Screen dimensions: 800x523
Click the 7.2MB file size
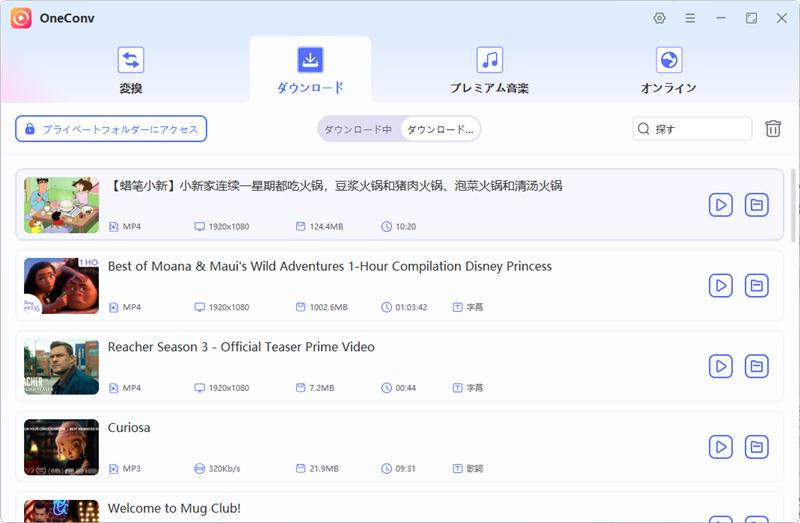point(321,388)
